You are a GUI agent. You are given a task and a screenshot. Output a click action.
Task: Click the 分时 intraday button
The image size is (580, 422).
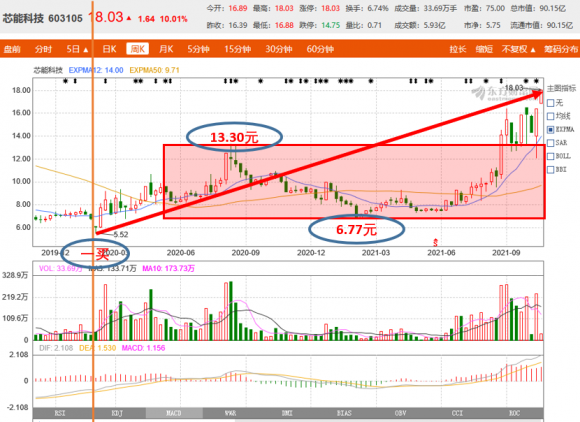click(43, 49)
